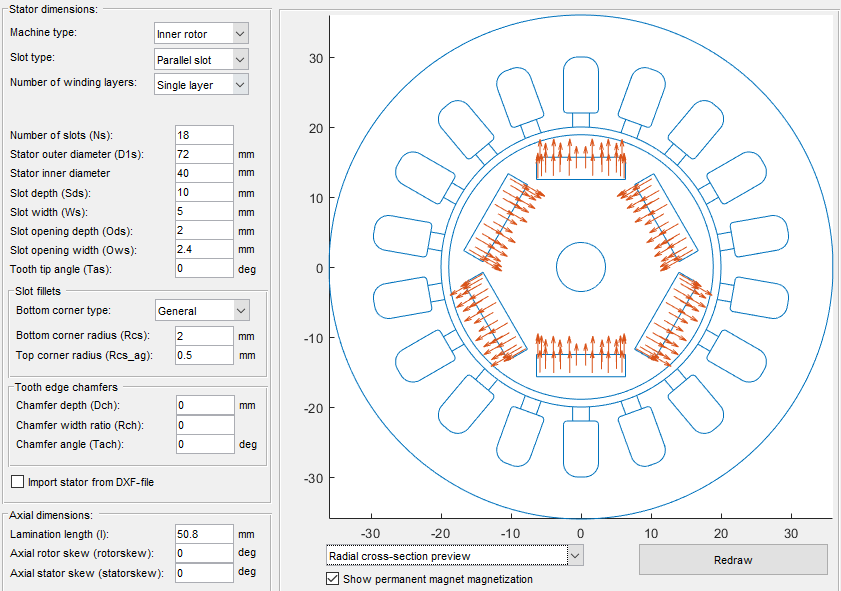Enable Import stator from DXF-file checkbox
841x591 pixels.
pos(17,482)
